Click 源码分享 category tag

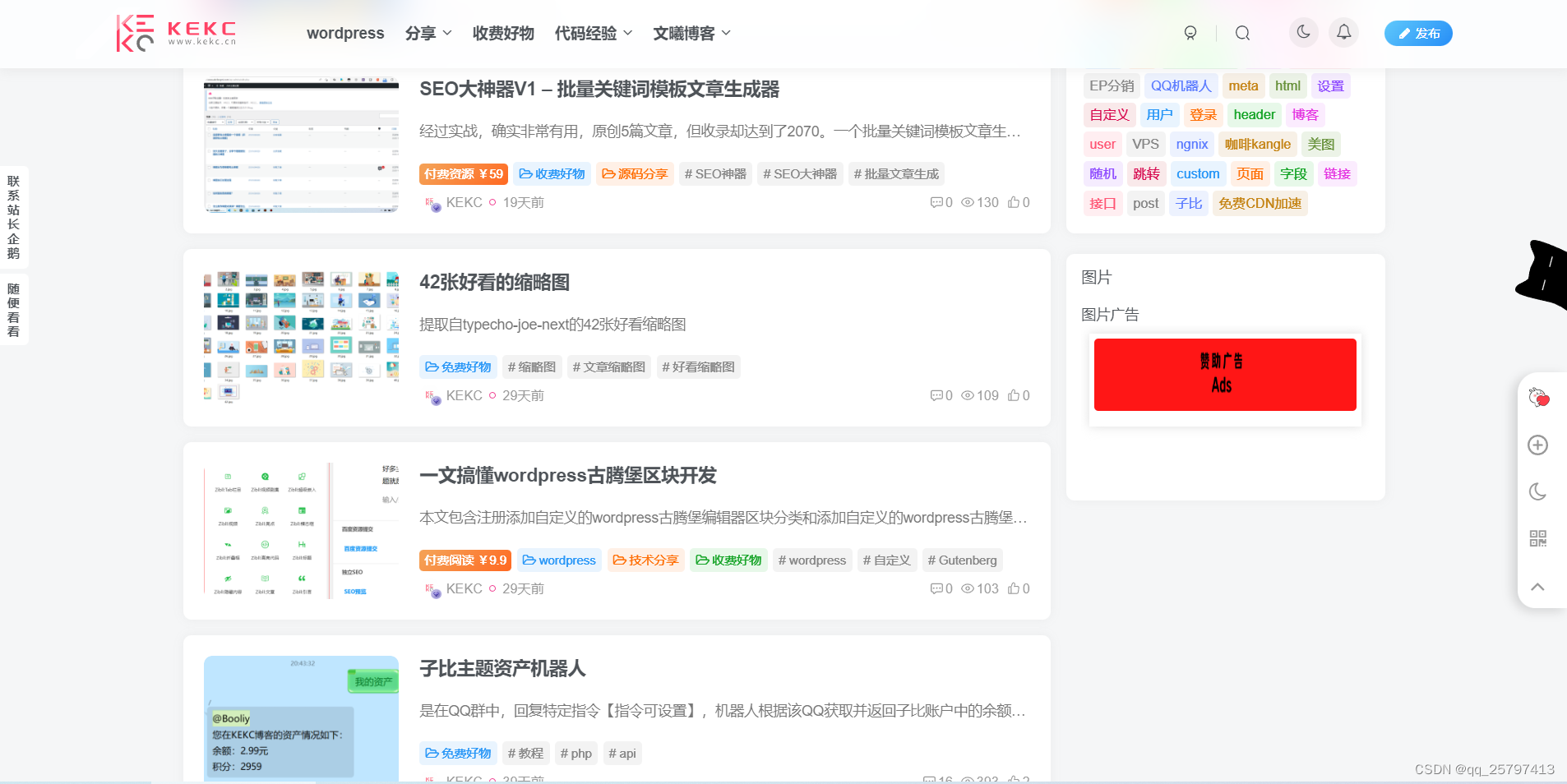tap(635, 173)
